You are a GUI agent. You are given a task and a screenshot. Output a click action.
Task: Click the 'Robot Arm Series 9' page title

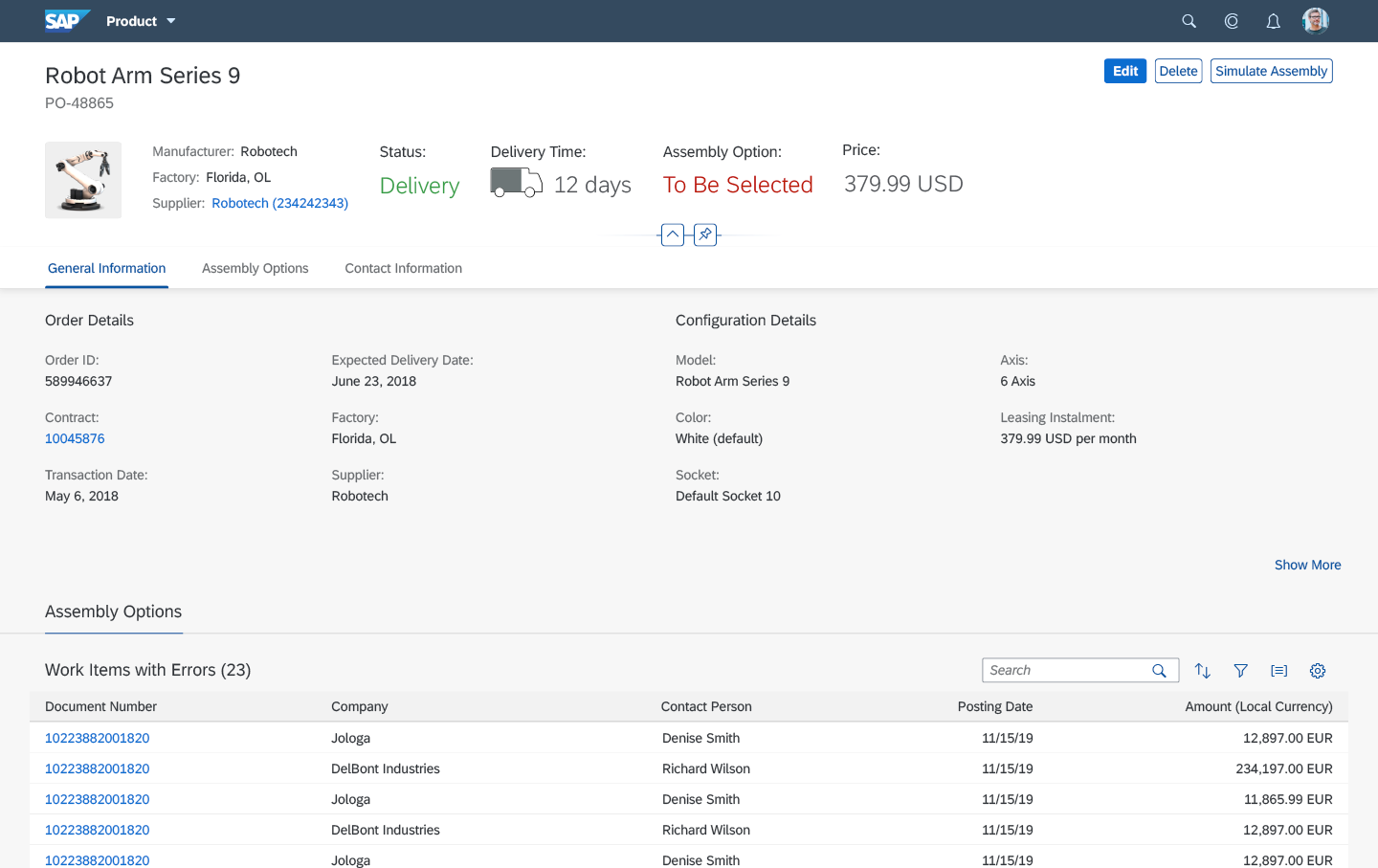(x=143, y=76)
